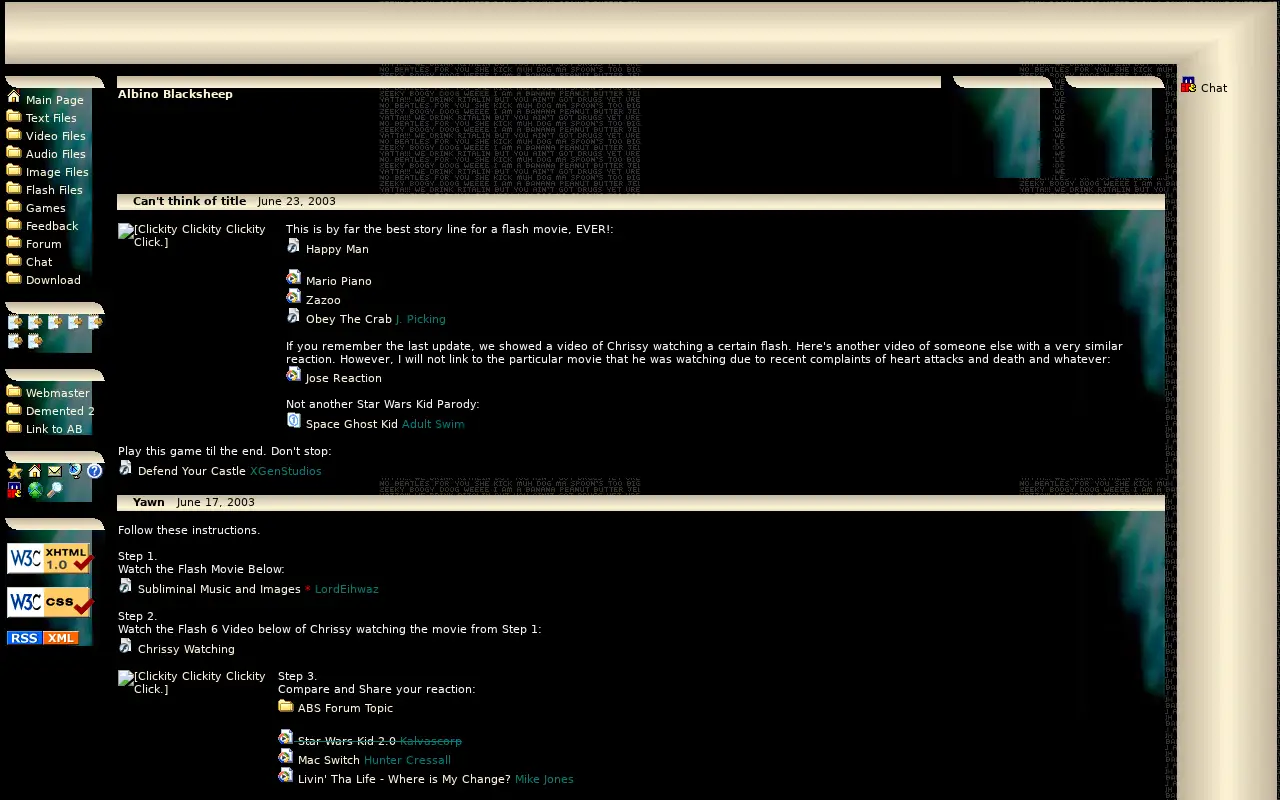This screenshot has height=800, width=1280.
Task: Click the folder icon beside ABS Forum Topic
Action: click(x=285, y=705)
